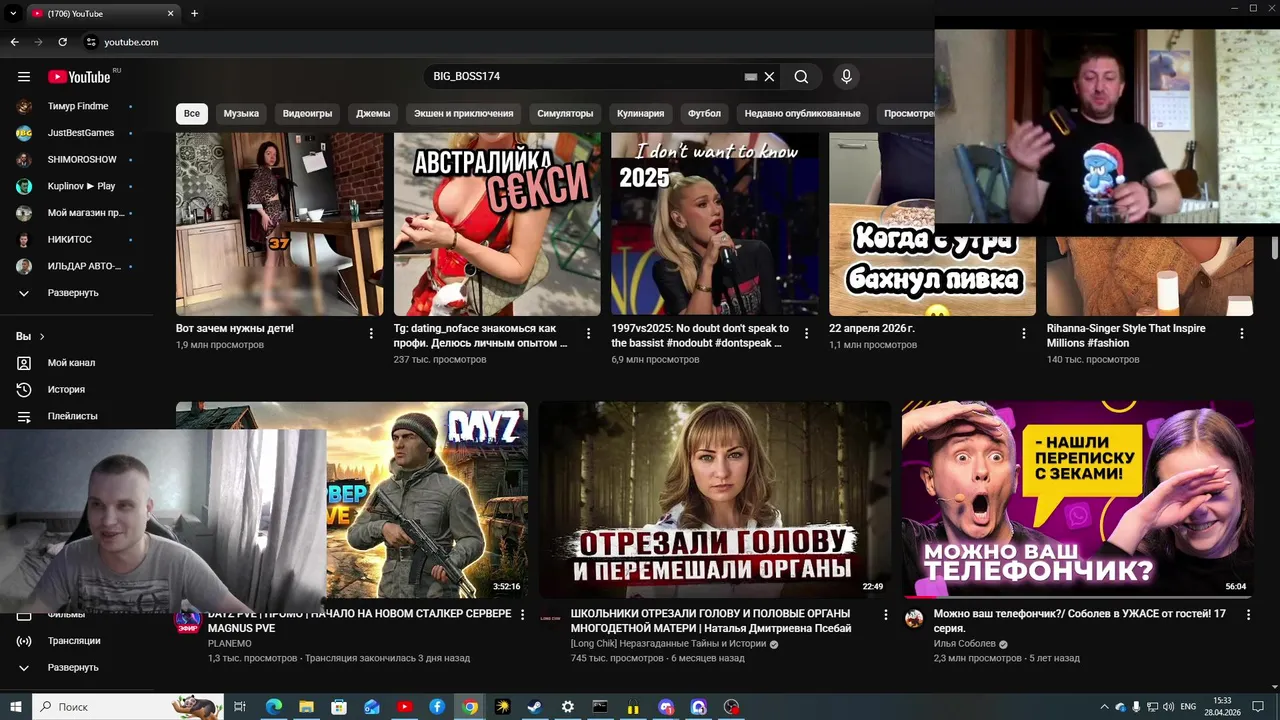Viewport: 1280px width, 720px height.
Task: Open the browser tab search dropdown
Action: pos(13,14)
